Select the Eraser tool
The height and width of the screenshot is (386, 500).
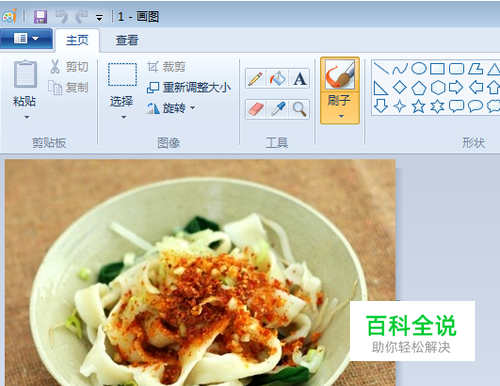pyautogui.click(x=256, y=109)
